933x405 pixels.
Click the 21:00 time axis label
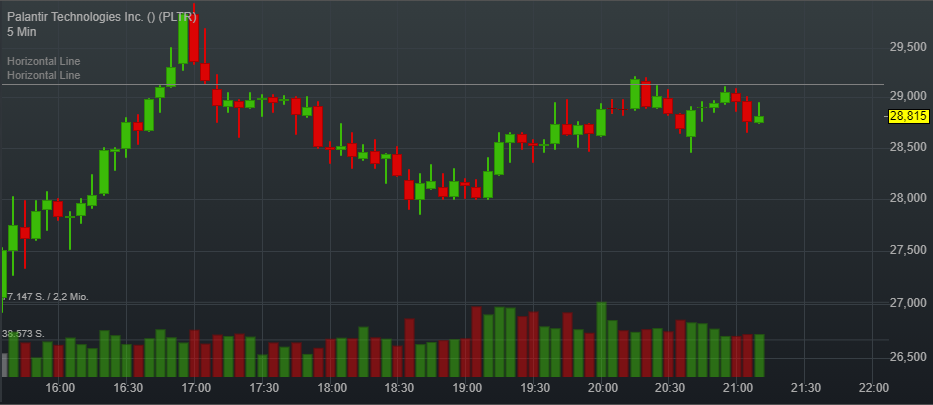(x=737, y=388)
